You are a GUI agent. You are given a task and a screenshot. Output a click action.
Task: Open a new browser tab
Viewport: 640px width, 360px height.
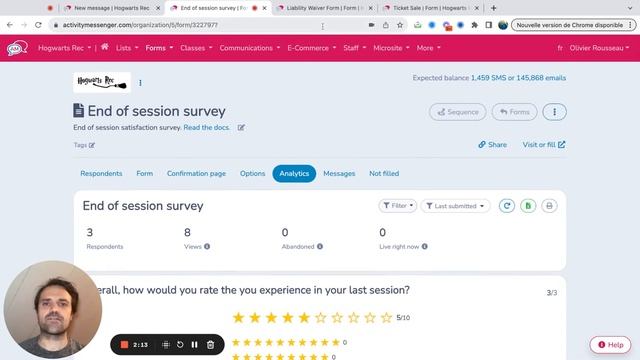493,8
